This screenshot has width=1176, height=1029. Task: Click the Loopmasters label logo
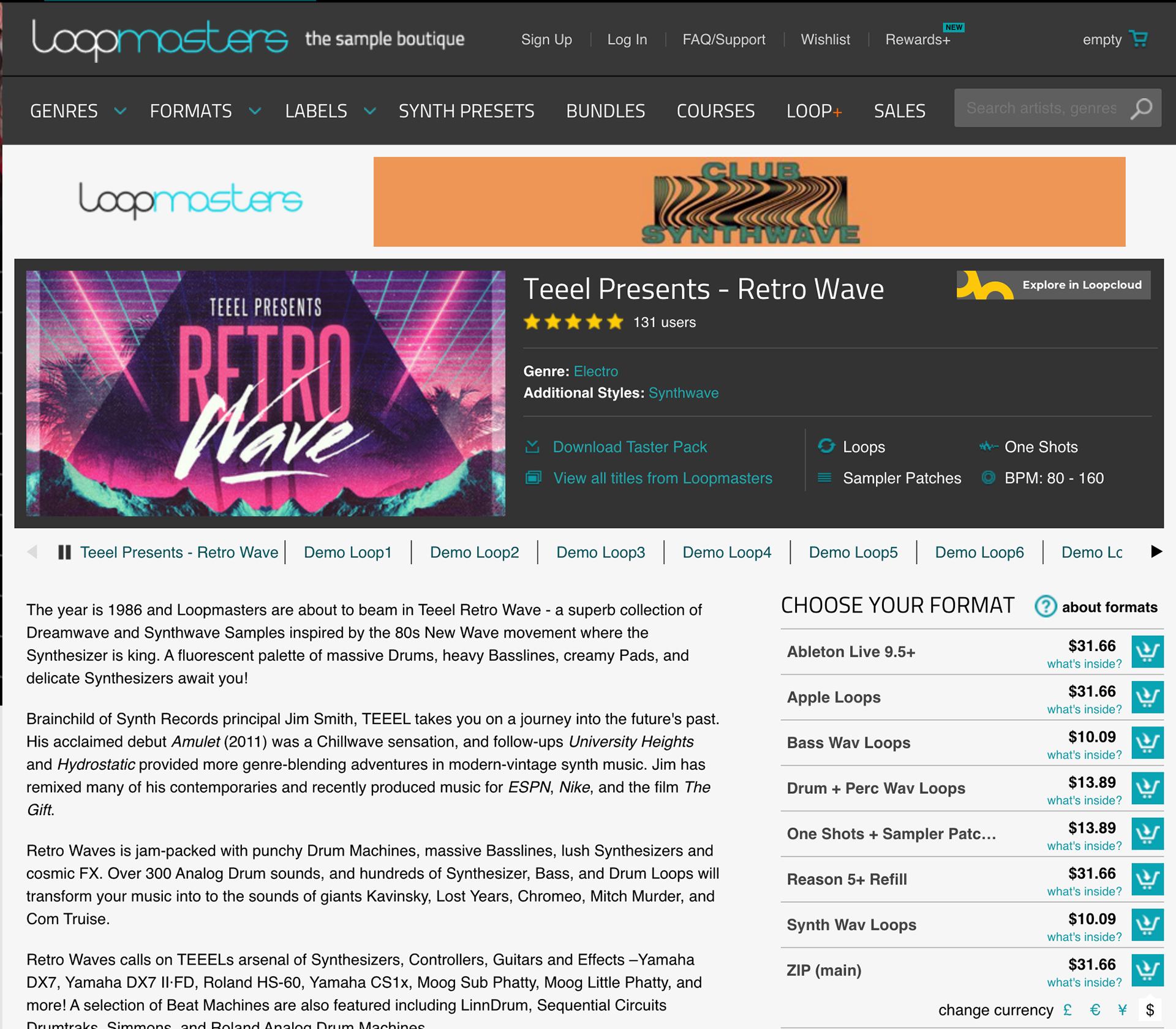pyautogui.click(x=190, y=200)
